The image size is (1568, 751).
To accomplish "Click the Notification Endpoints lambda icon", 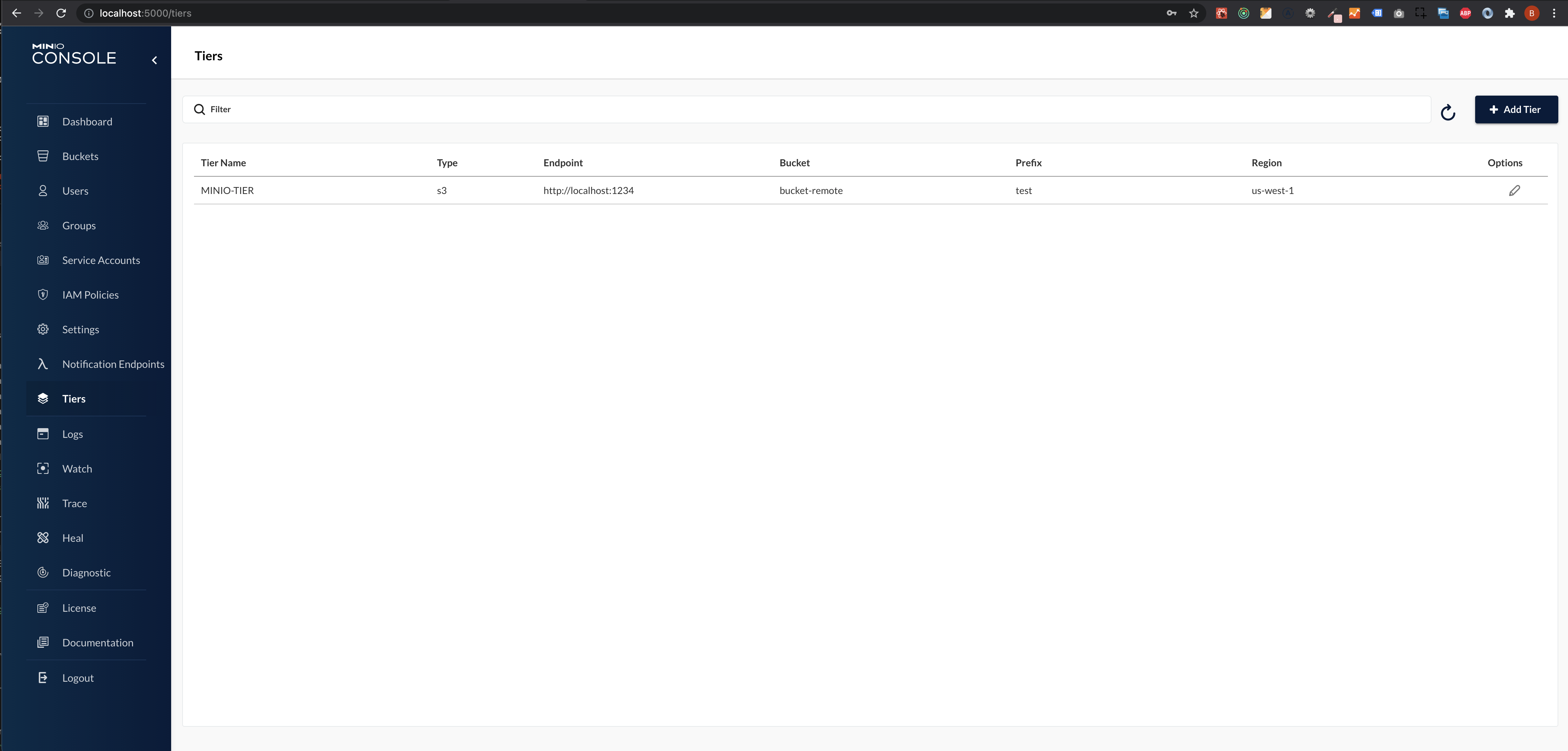I will (43, 364).
